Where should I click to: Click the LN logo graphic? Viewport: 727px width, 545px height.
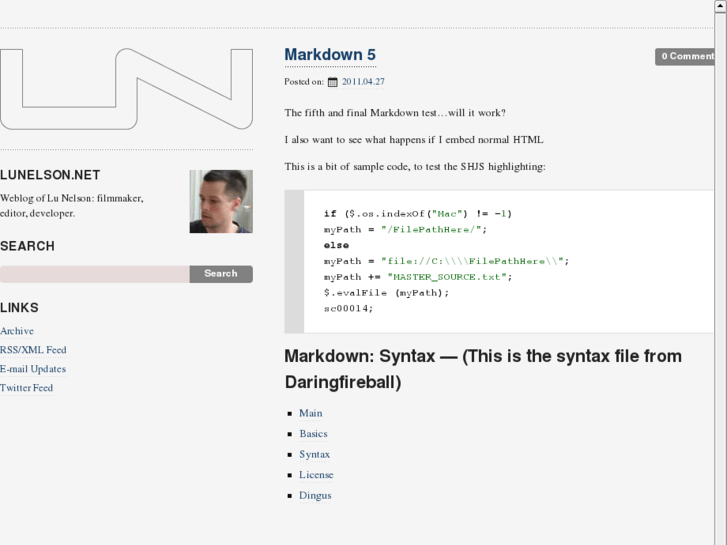126,90
